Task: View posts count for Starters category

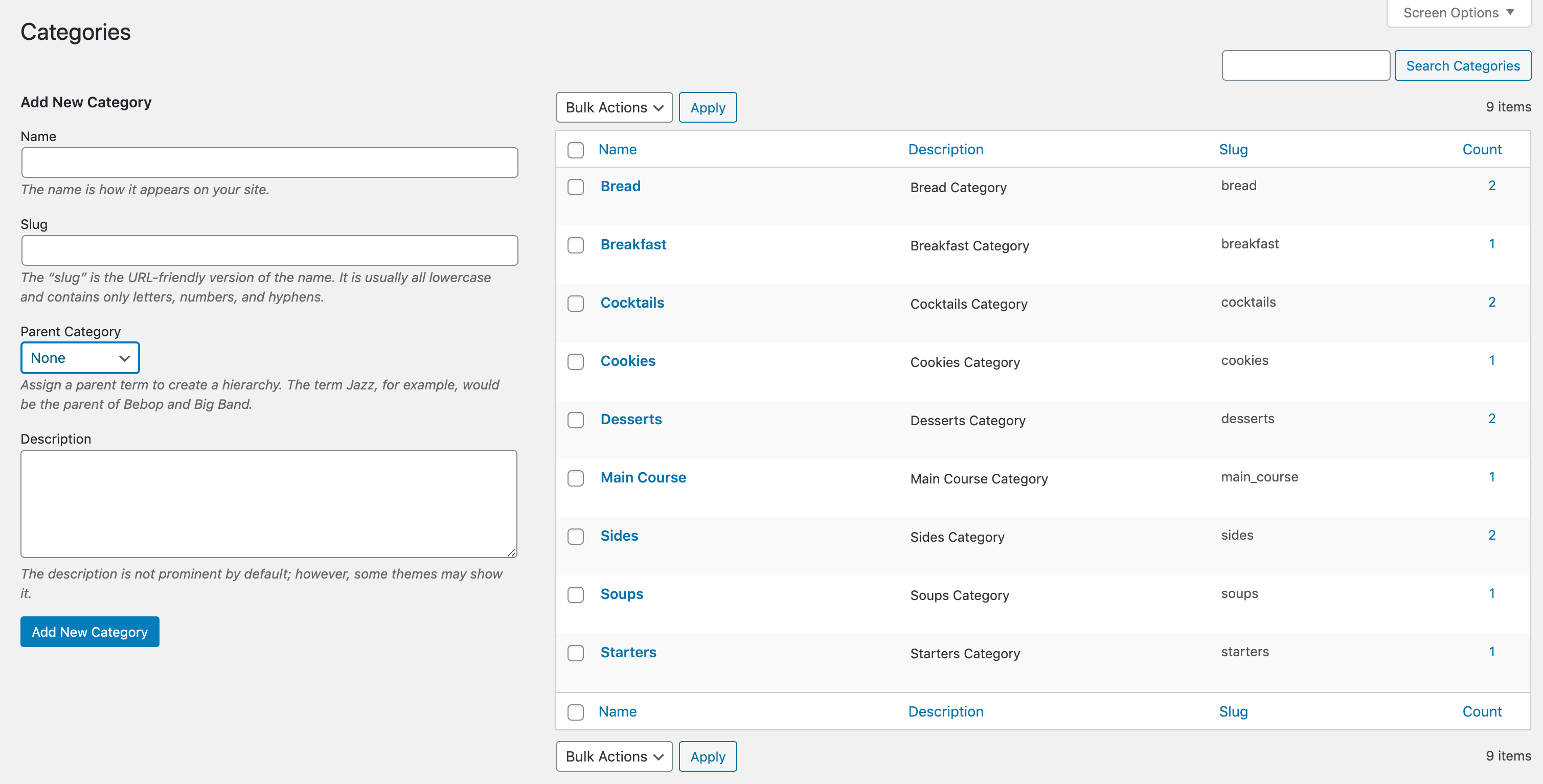Action: click(1491, 652)
